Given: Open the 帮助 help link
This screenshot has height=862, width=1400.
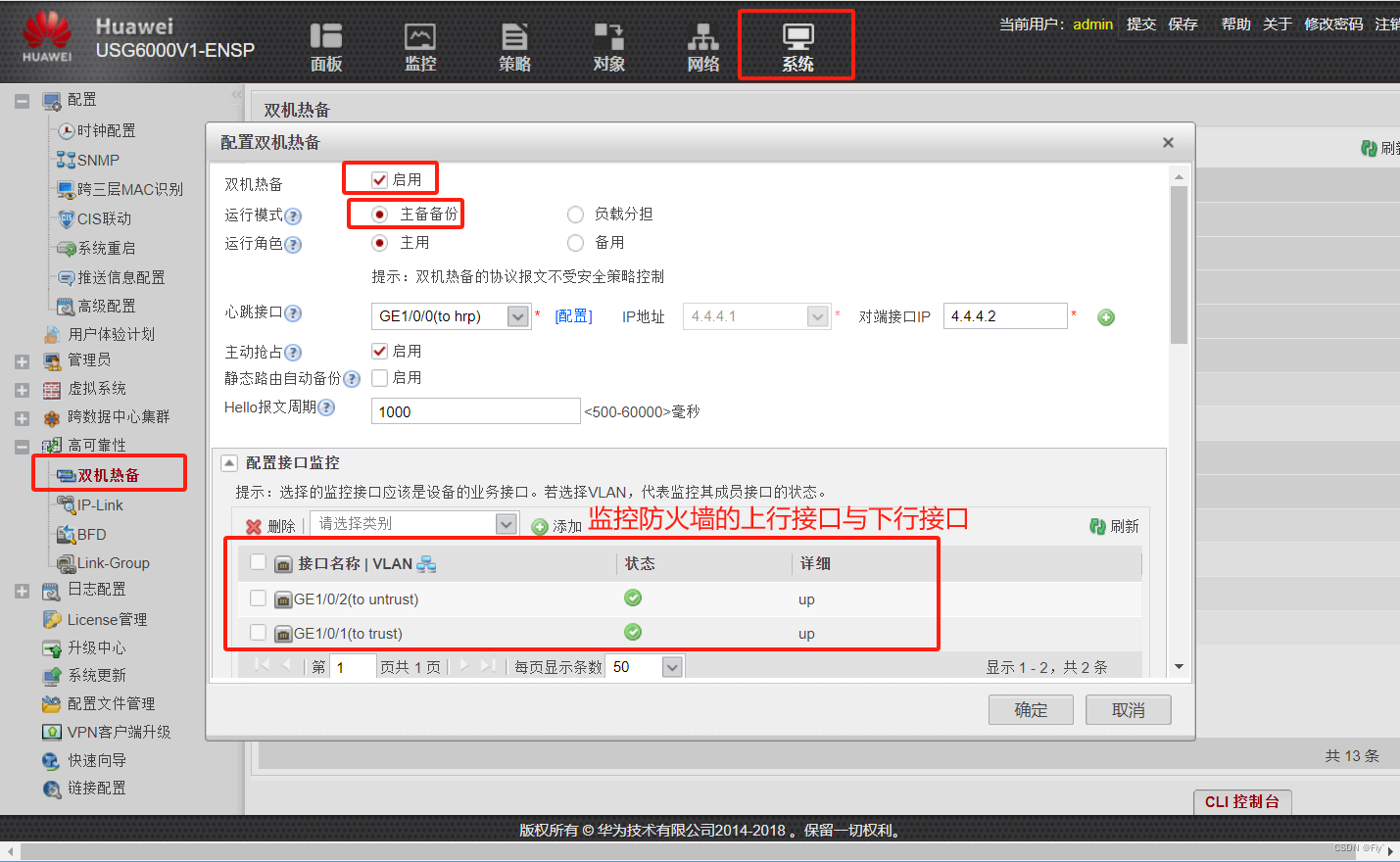Looking at the screenshot, I should (1236, 24).
